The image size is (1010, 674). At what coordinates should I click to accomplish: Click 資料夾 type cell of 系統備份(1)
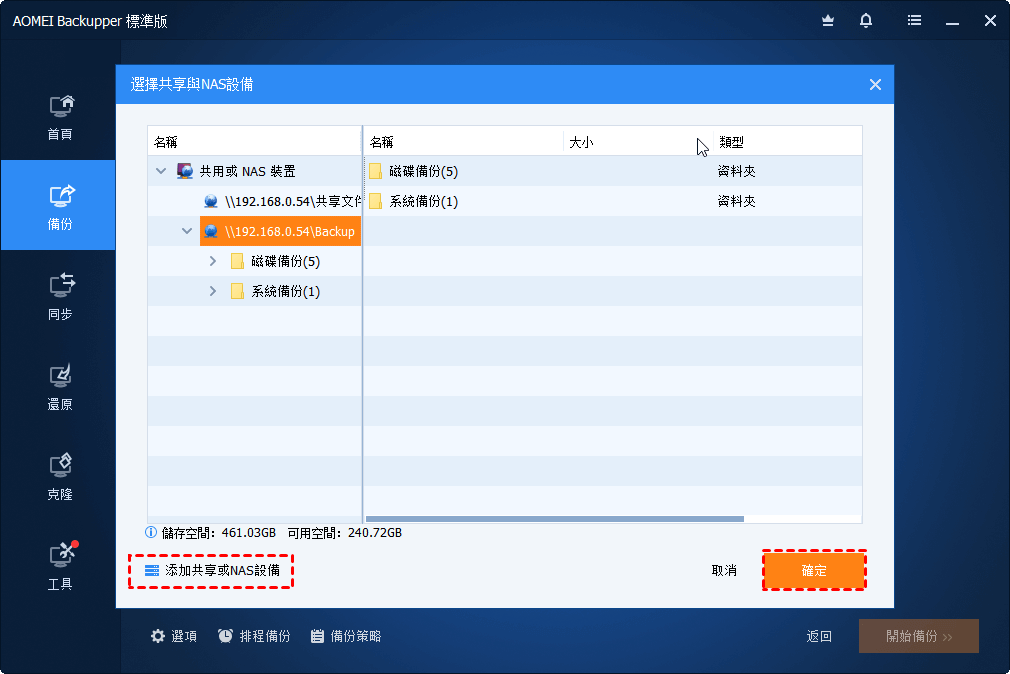tap(736, 201)
